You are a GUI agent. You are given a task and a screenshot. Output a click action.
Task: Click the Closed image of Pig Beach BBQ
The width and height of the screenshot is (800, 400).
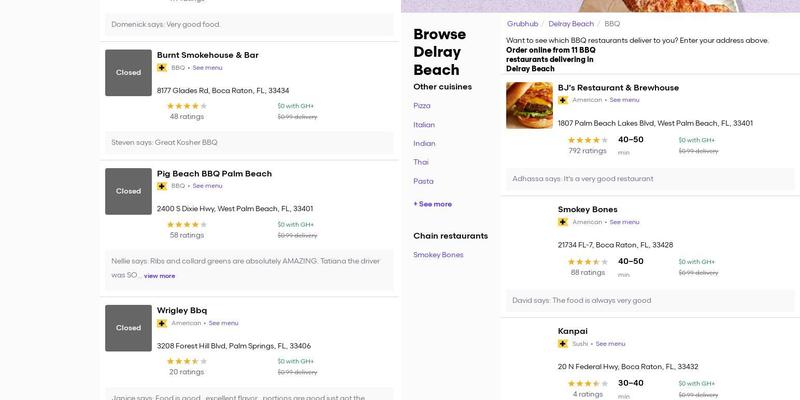click(x=128, y=191)
